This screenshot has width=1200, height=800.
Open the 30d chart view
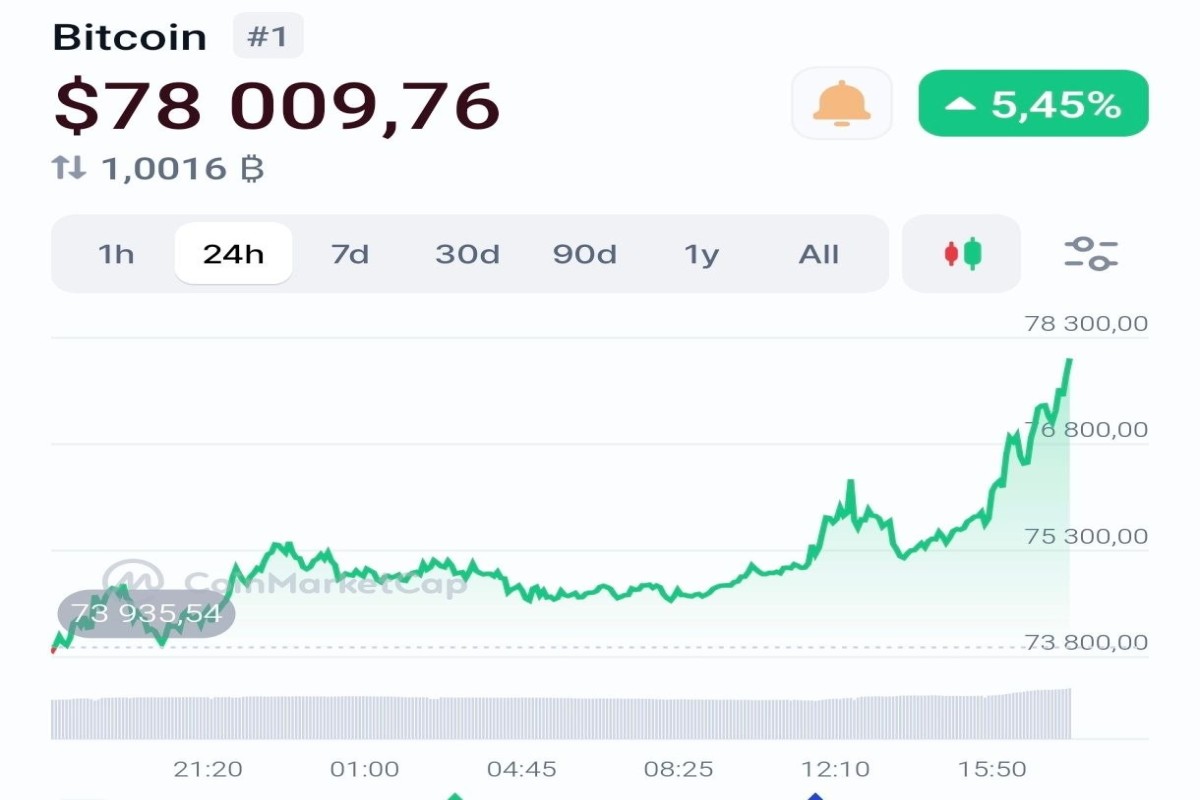click(x=466, y=253)
